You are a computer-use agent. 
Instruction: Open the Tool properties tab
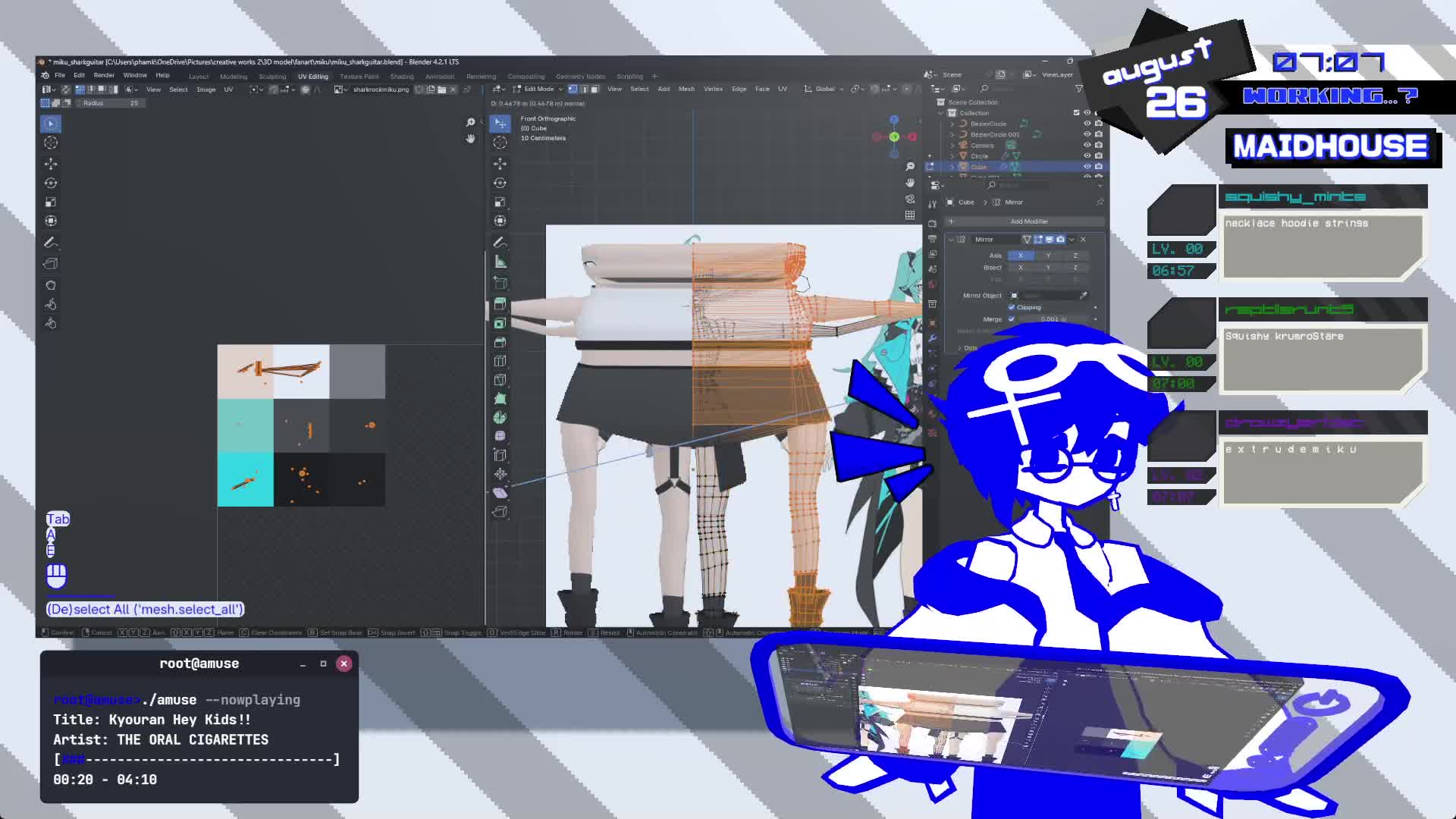coord(932,203)
